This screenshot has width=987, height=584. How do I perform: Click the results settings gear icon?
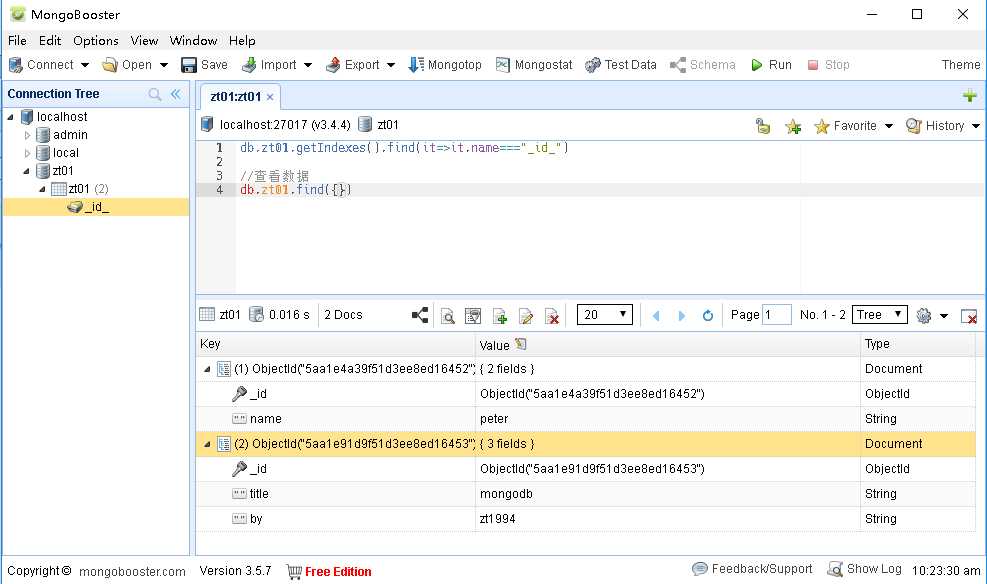click(x=923, y=315)
